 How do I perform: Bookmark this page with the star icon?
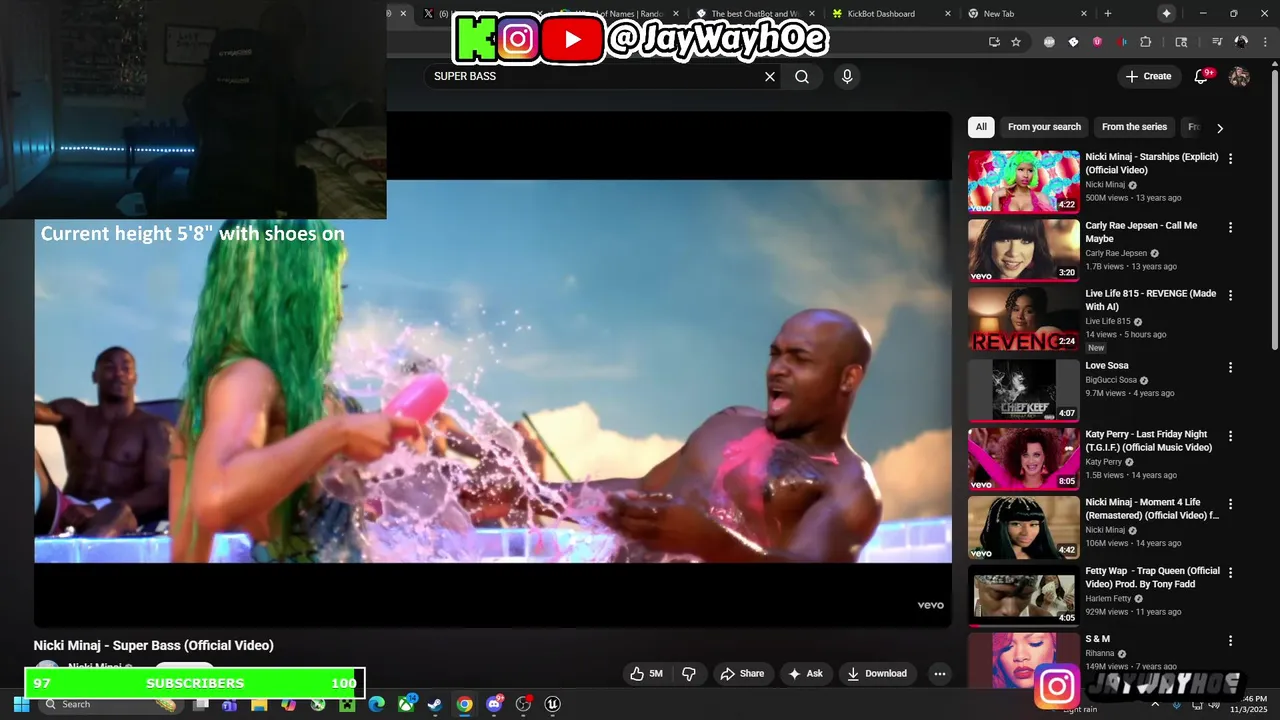pyautogui.click(x=1016, y=42)
